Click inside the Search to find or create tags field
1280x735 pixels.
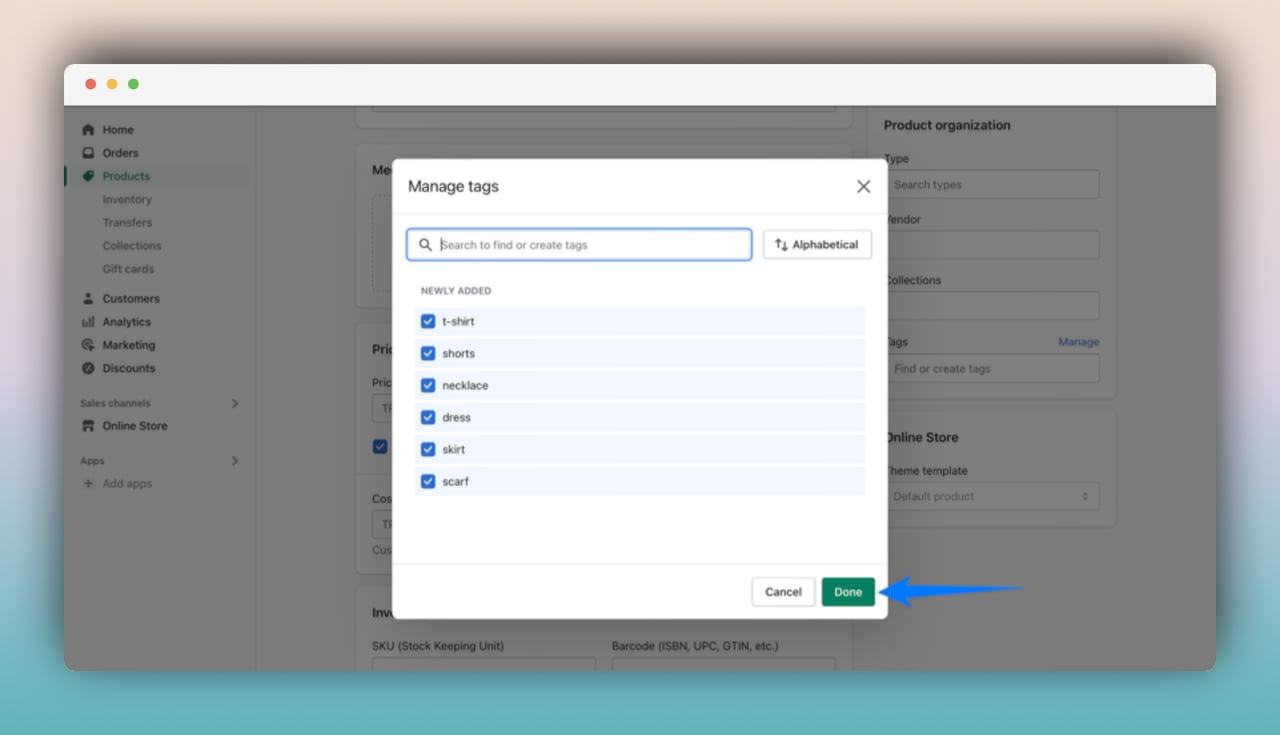578,244
